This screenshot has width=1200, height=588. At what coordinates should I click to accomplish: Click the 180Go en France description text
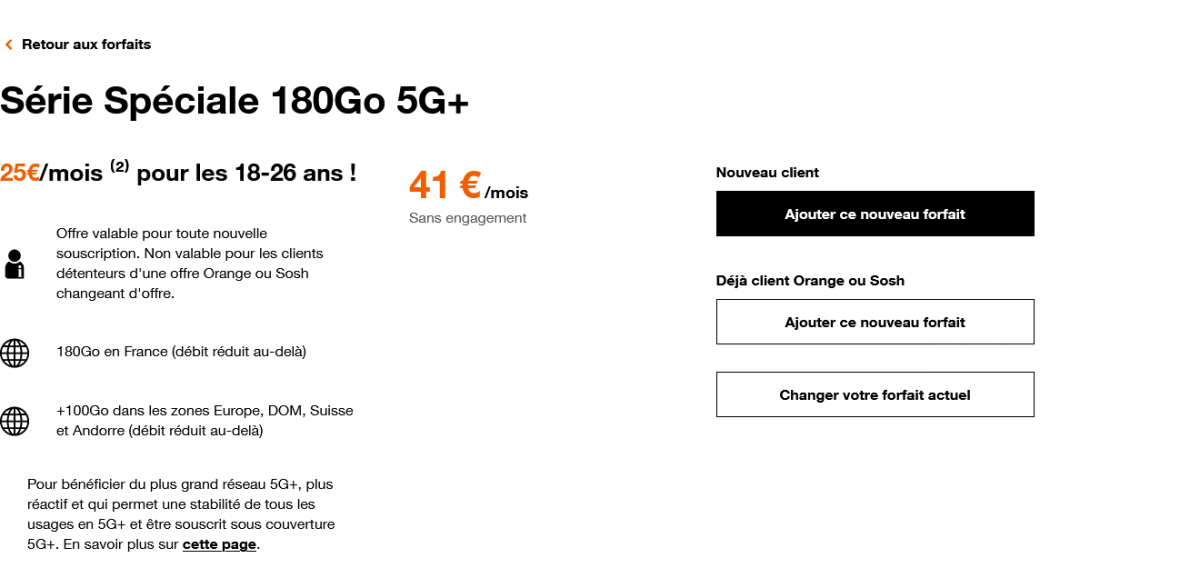point(181,352)
